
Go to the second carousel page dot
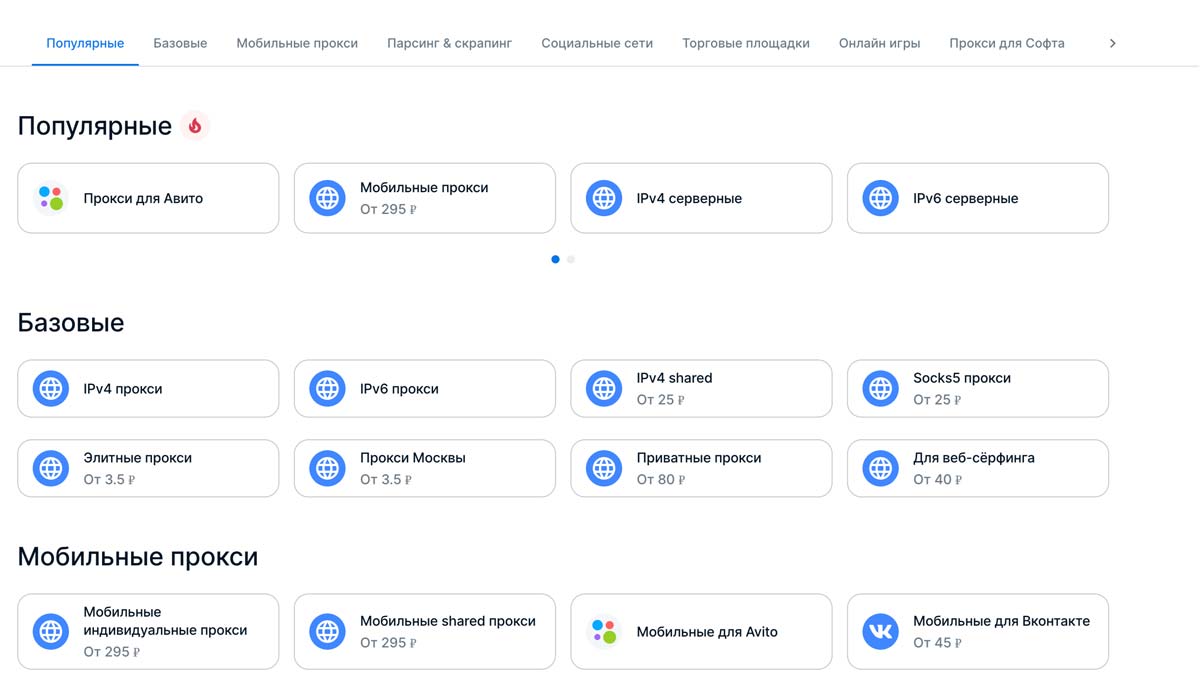[571, 259]
